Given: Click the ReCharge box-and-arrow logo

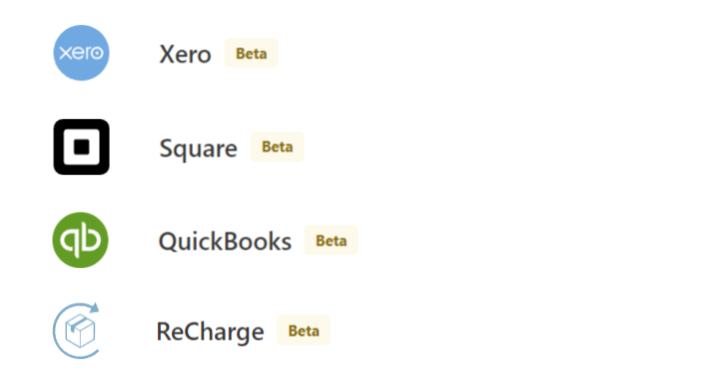Looking at the screenshot, I should 76,330.
